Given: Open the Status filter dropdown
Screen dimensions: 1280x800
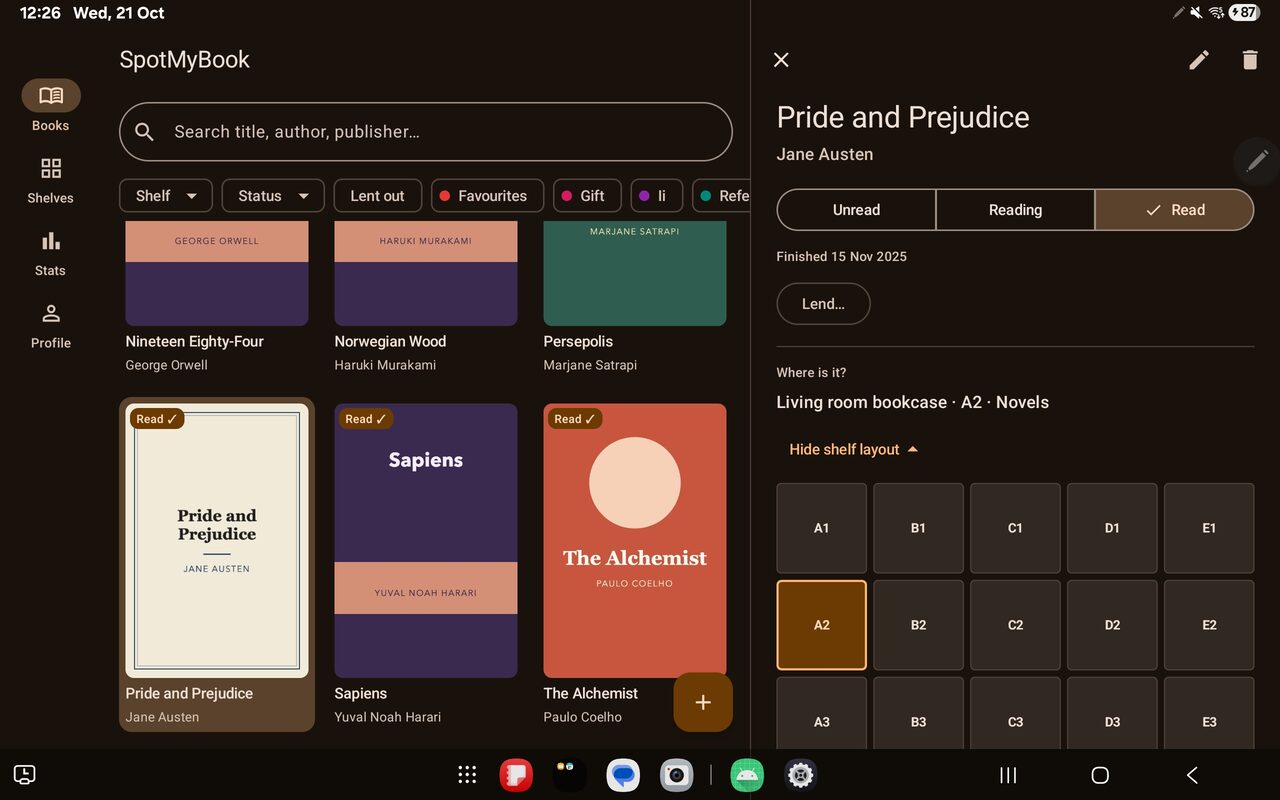Looking at the screenshot, I should pyautogui.click(x=273, y=196).
